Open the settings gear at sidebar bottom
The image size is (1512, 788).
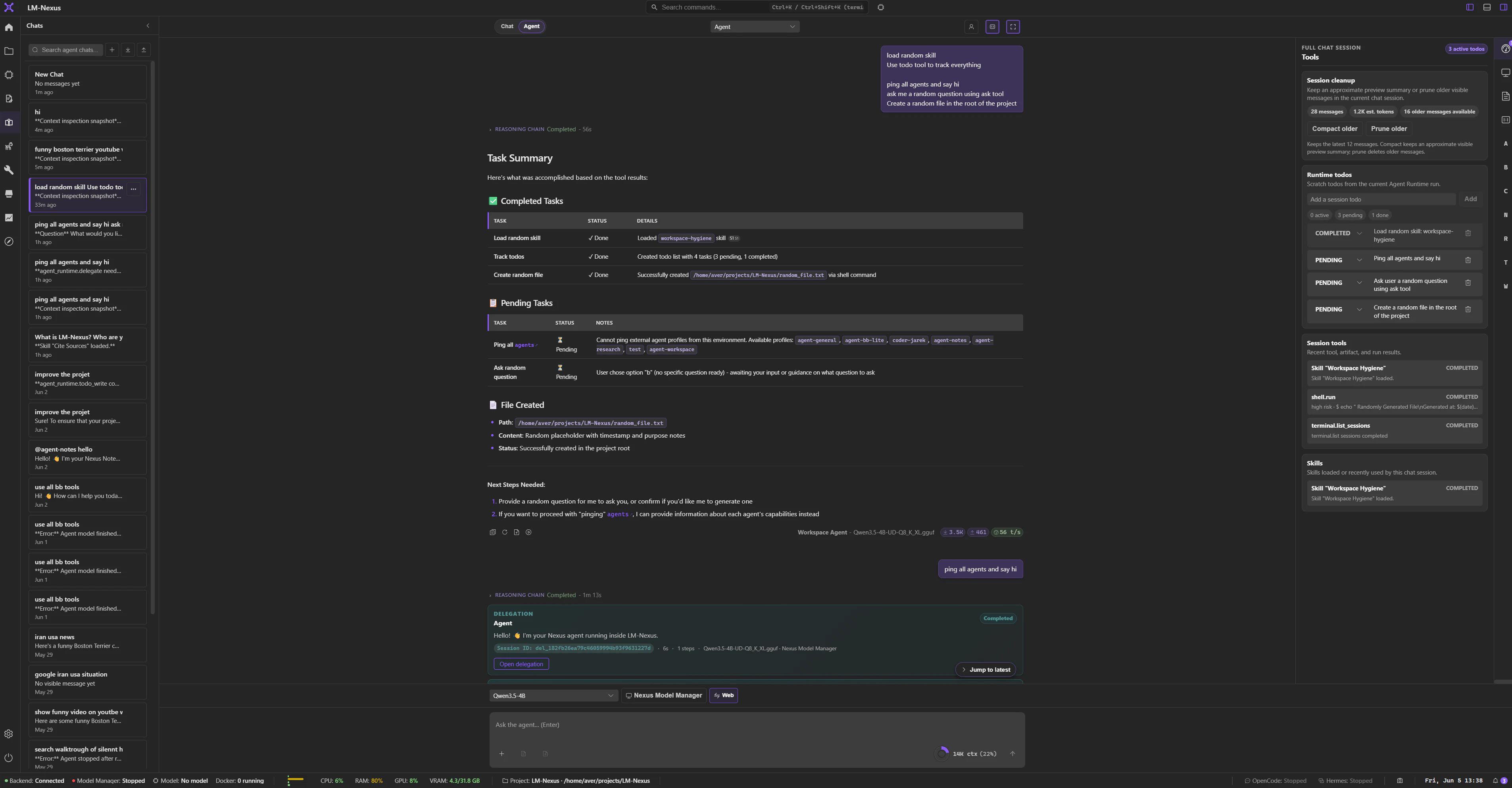[9, 734]
